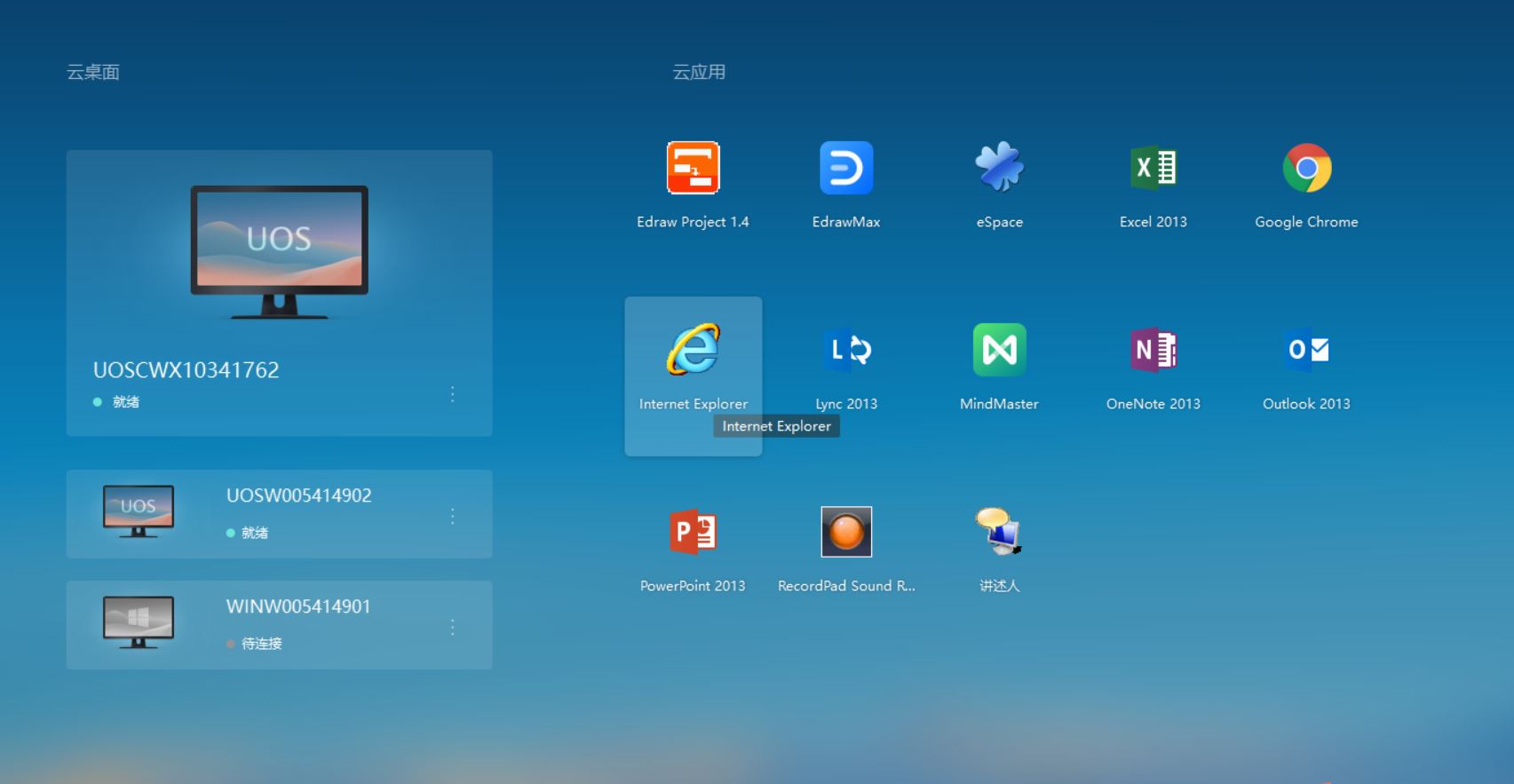Launch the Outlook 2013 icon

pos(1307,350)
